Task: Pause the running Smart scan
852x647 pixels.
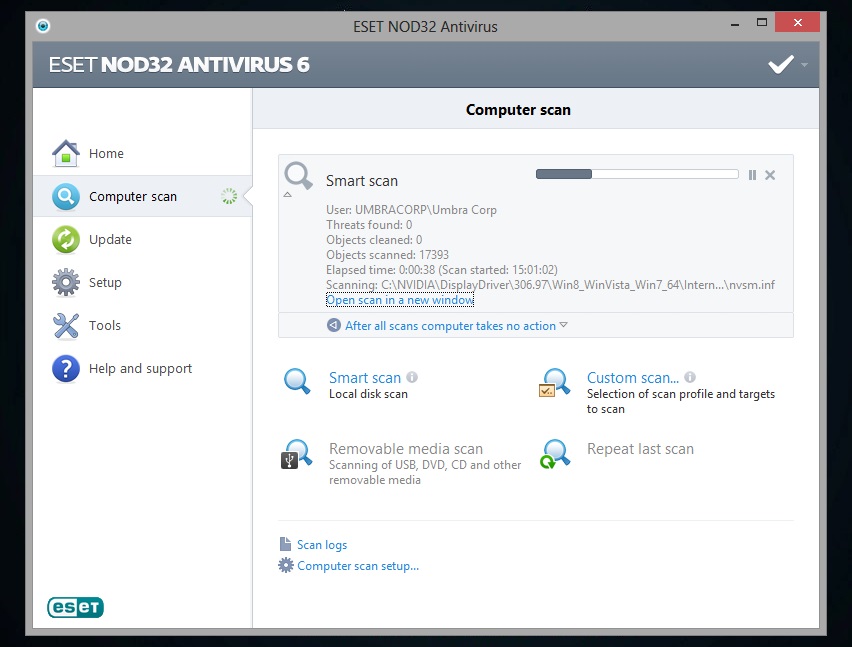Action: click(x=752, y=175)
